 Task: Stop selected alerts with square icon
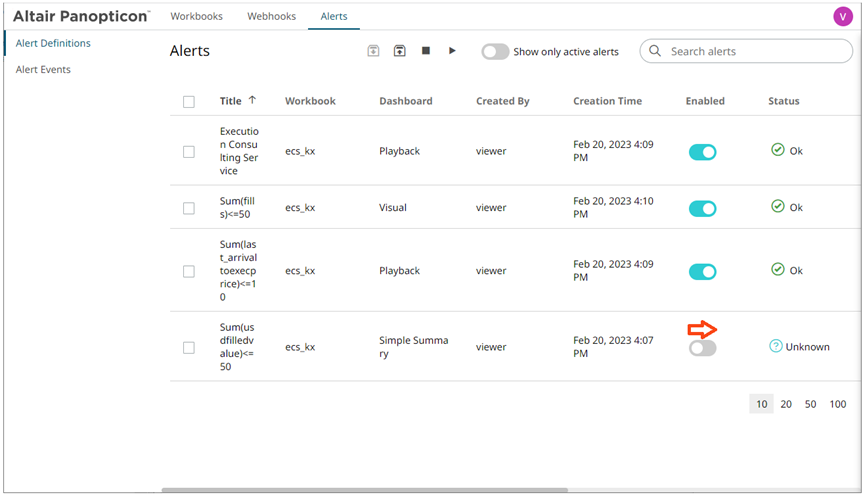click(425, 51)
